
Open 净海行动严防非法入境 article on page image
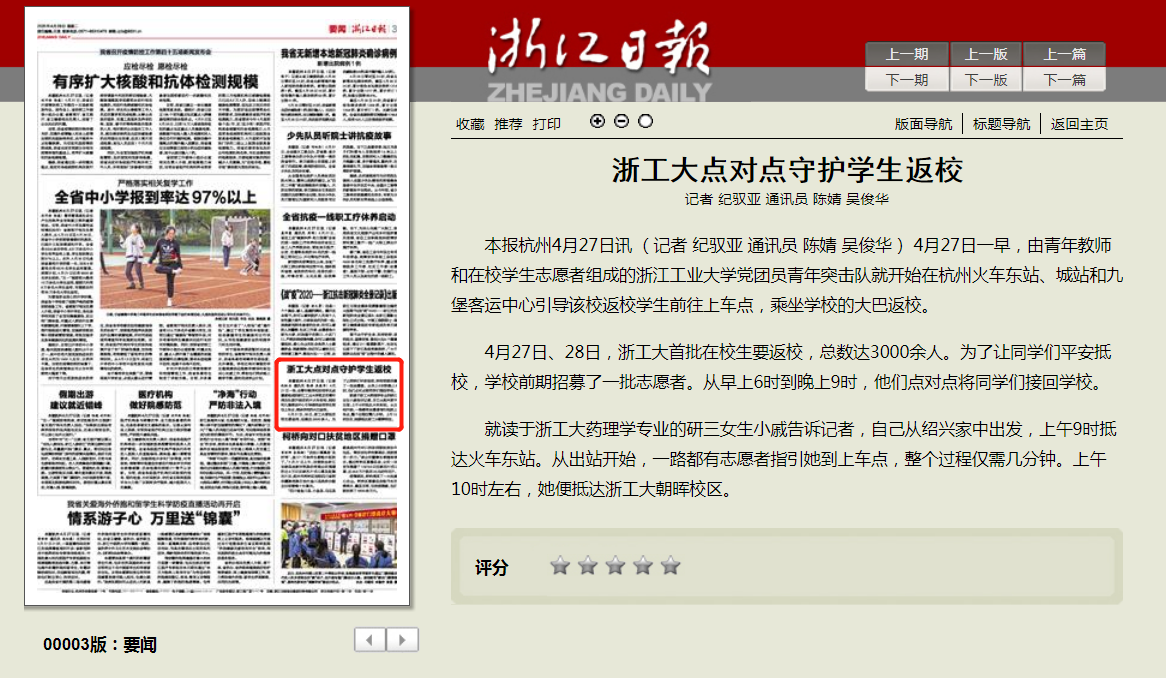point(234,400)
